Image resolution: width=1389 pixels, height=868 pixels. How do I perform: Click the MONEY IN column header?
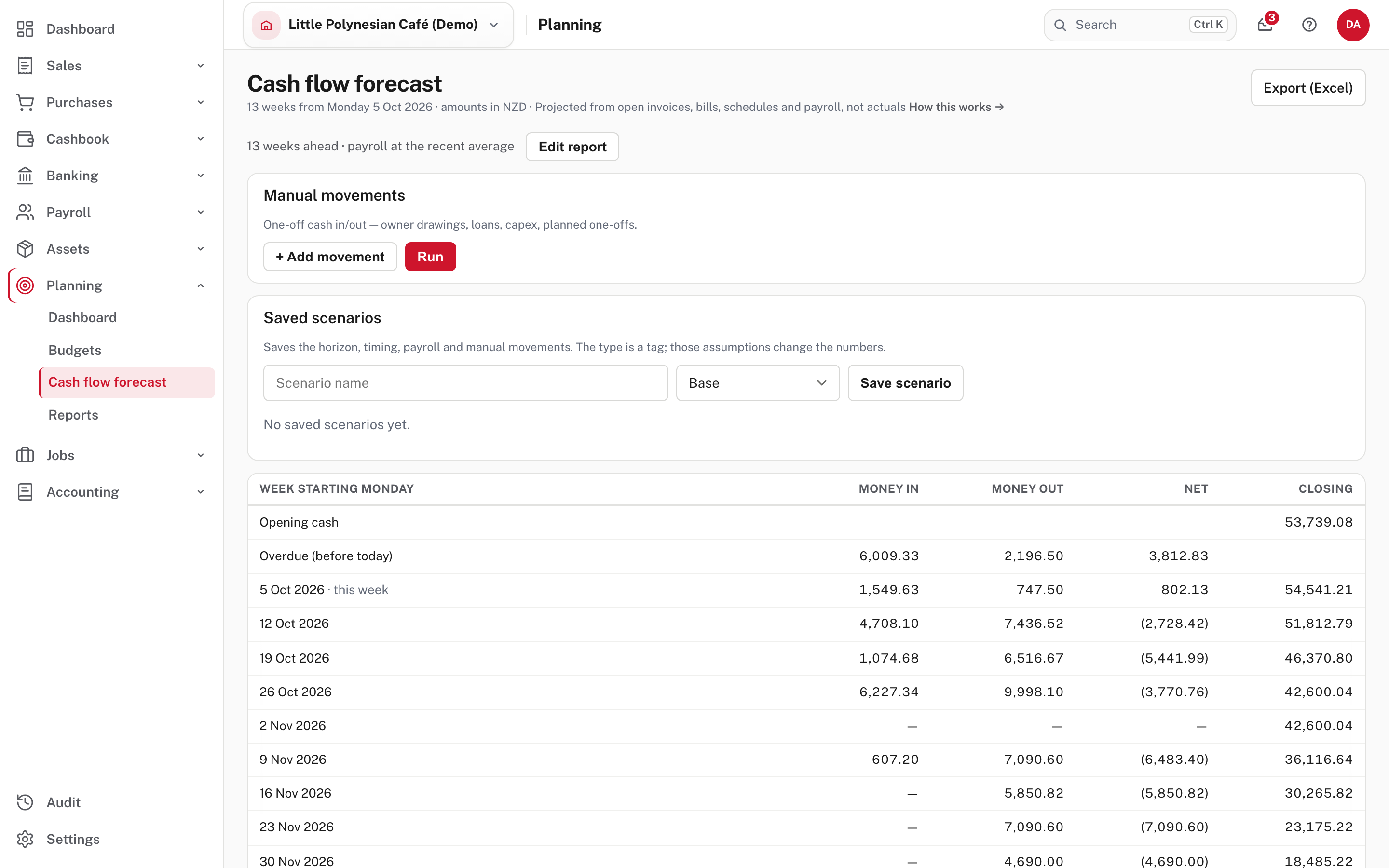(888, 489)
